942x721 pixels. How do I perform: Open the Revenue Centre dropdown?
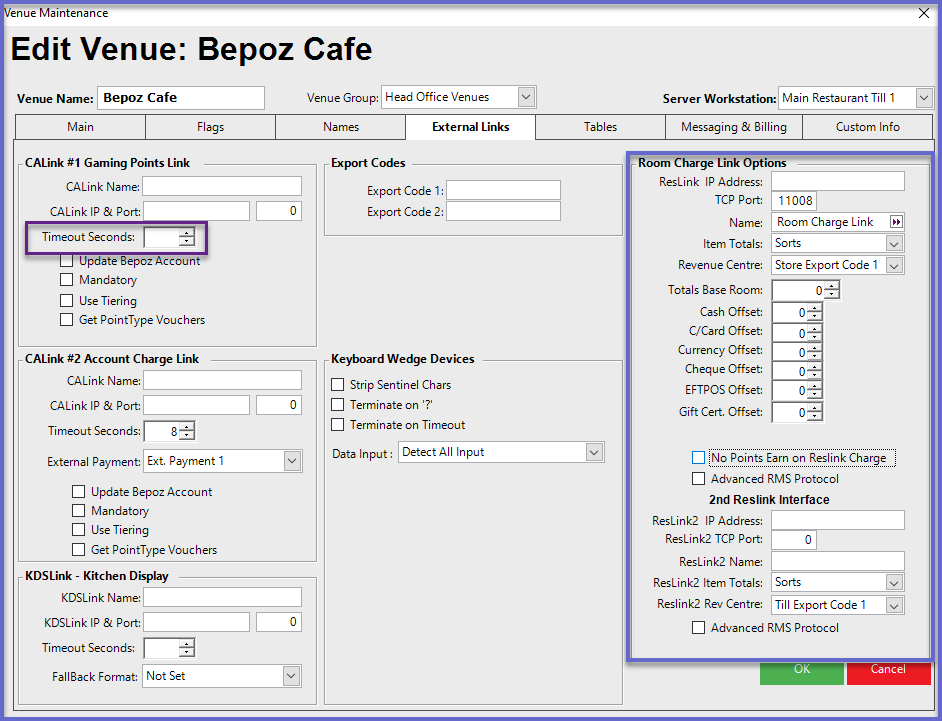tap(894, 265)
